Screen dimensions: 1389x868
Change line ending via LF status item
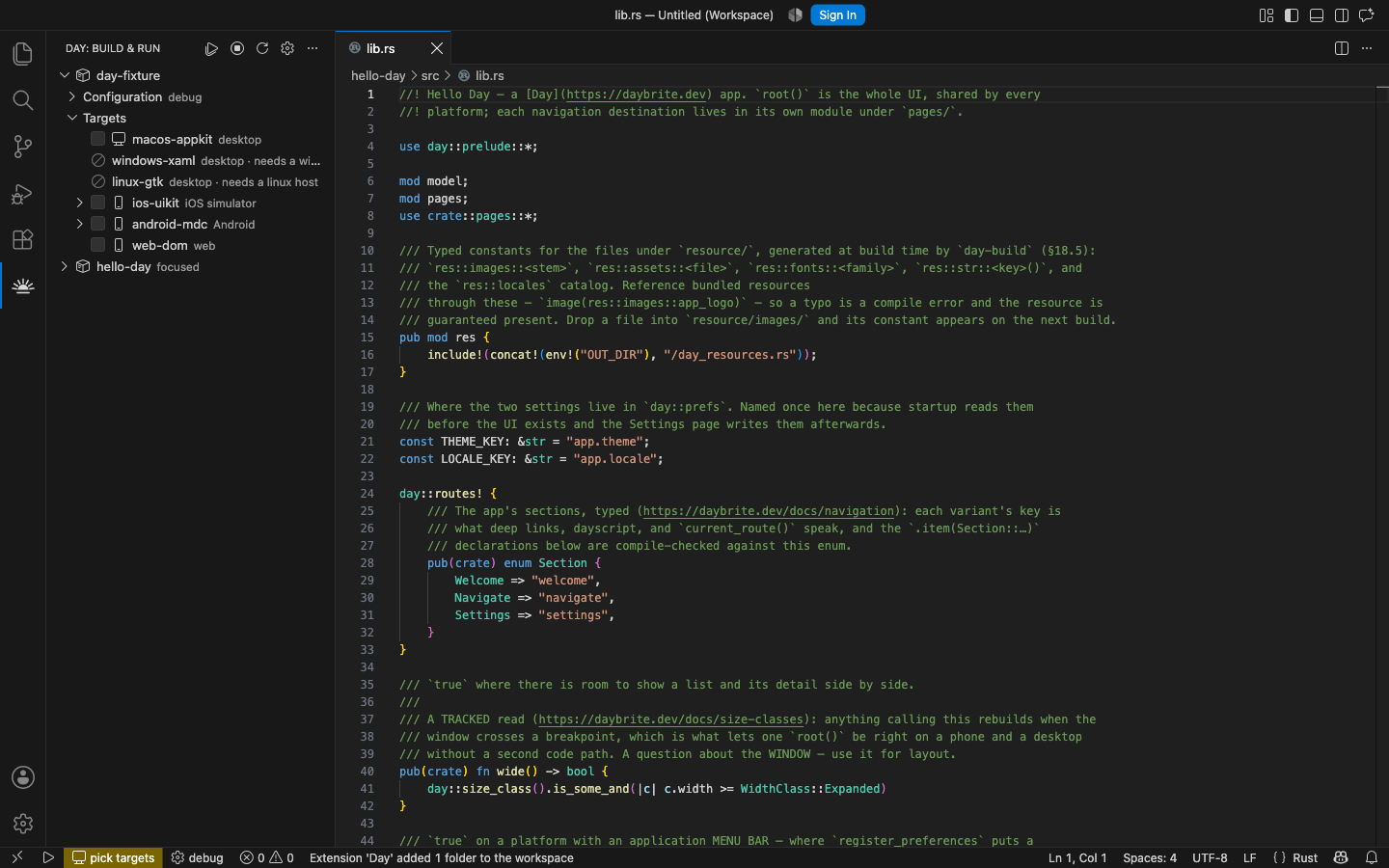[1249, 857]
